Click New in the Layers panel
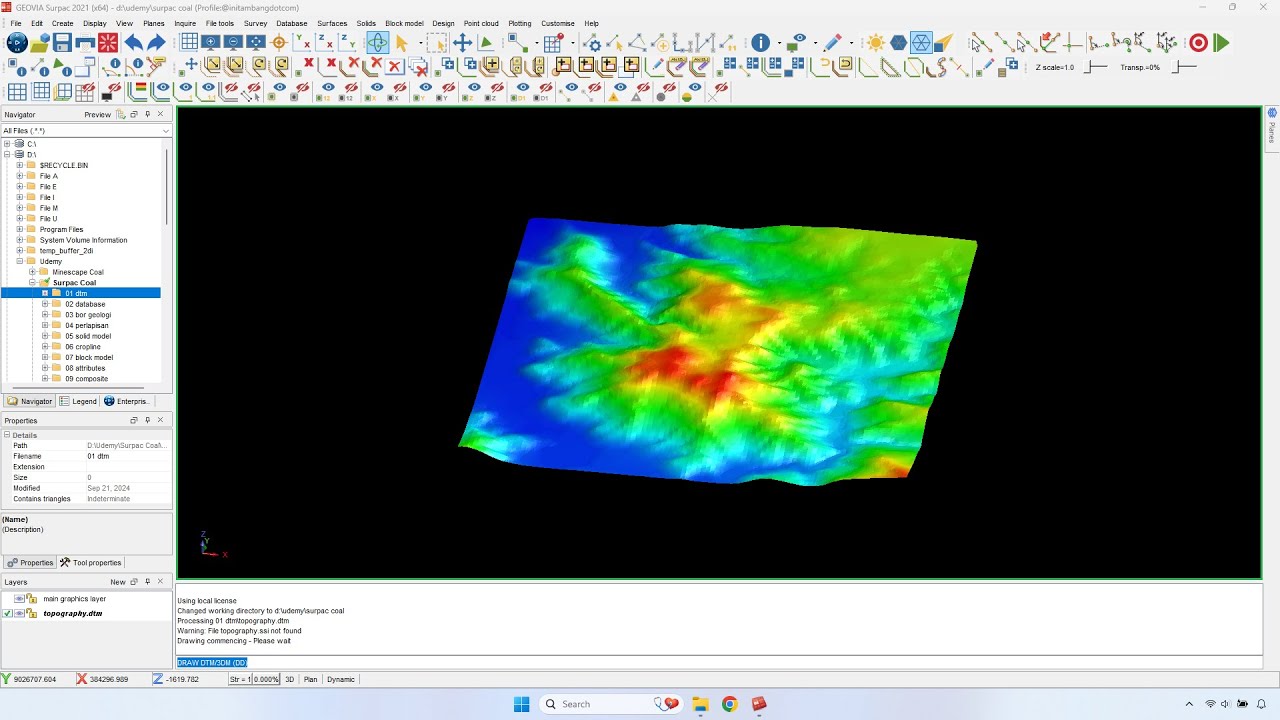The height and width of the screenshot is (720, 1280). pyautogui.click(x=118, y=582)
